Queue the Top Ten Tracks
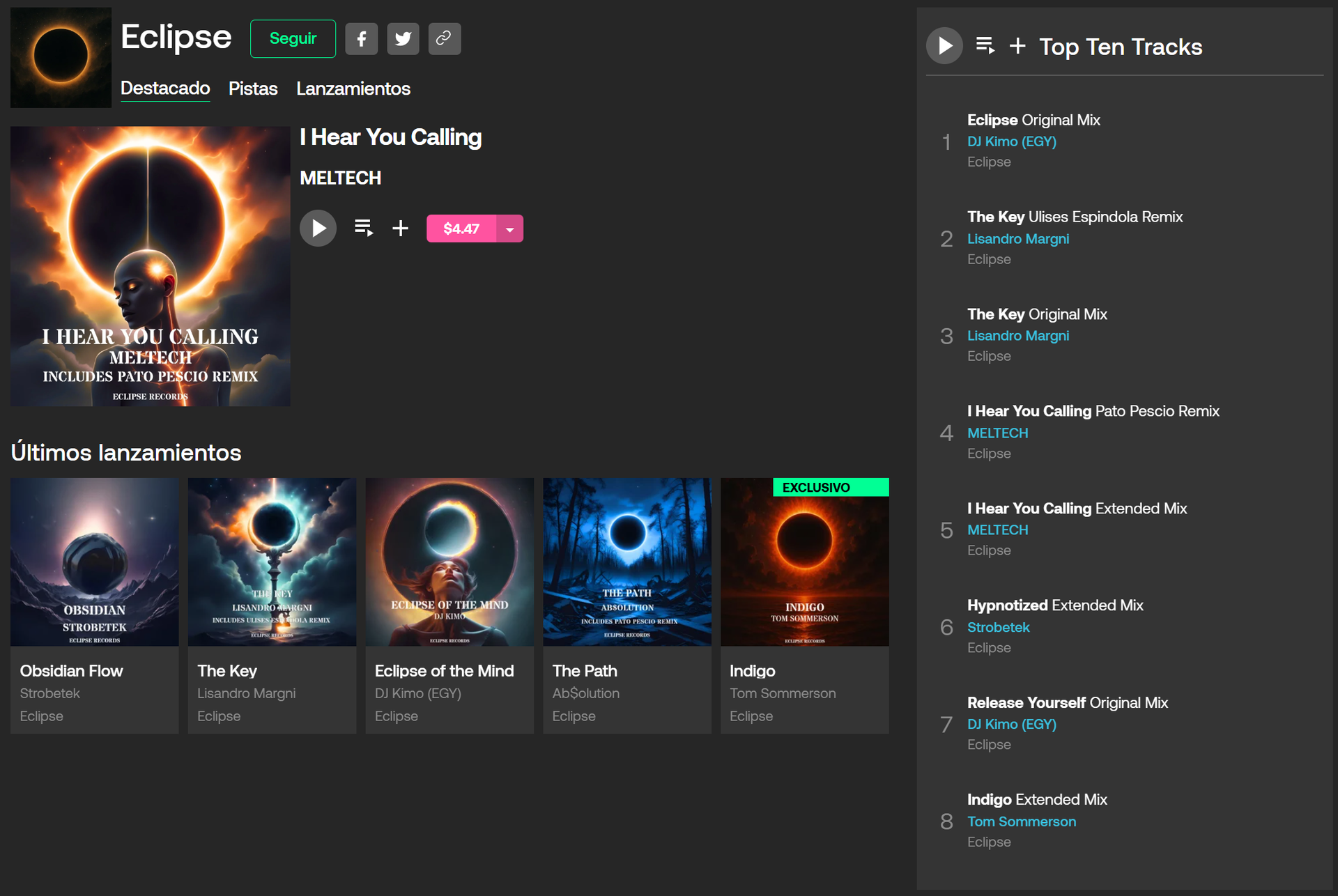The width and height of the screenshot is (1338, 896). coord(985,46)
